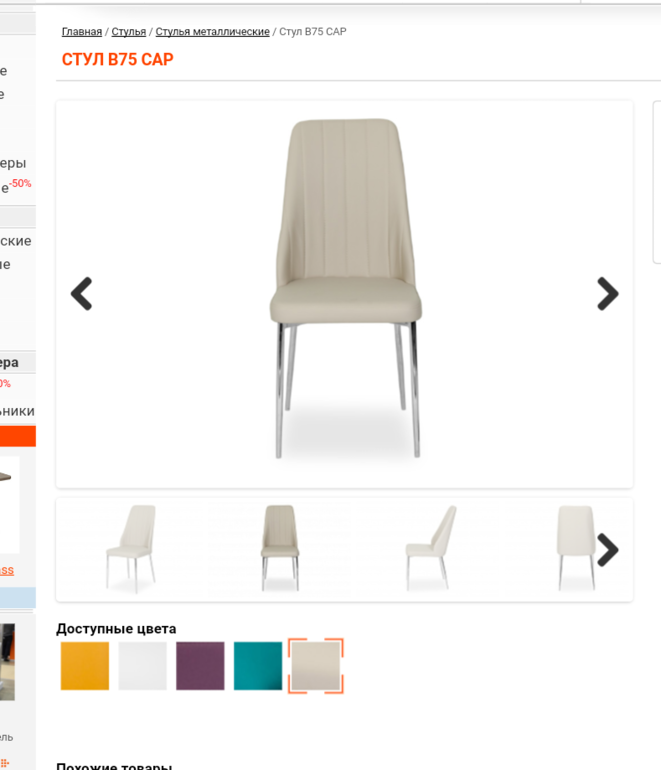Image resolution: width=661 pixels, height=770 pixels.
Task: Open thumbnail of chair back view
Action: coord(576,548)
